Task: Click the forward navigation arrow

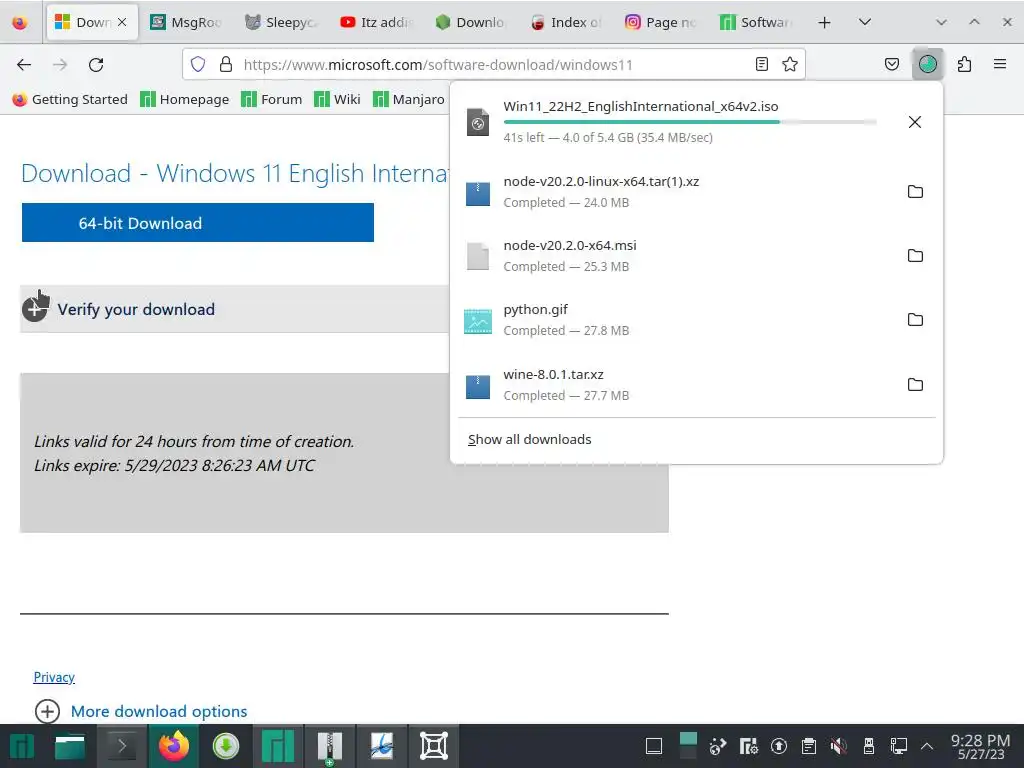Action: point(60,65)
